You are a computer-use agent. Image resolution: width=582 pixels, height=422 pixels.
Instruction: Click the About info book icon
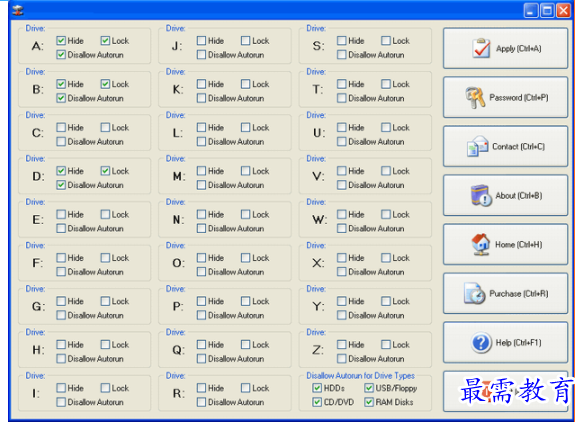[481, 195]
